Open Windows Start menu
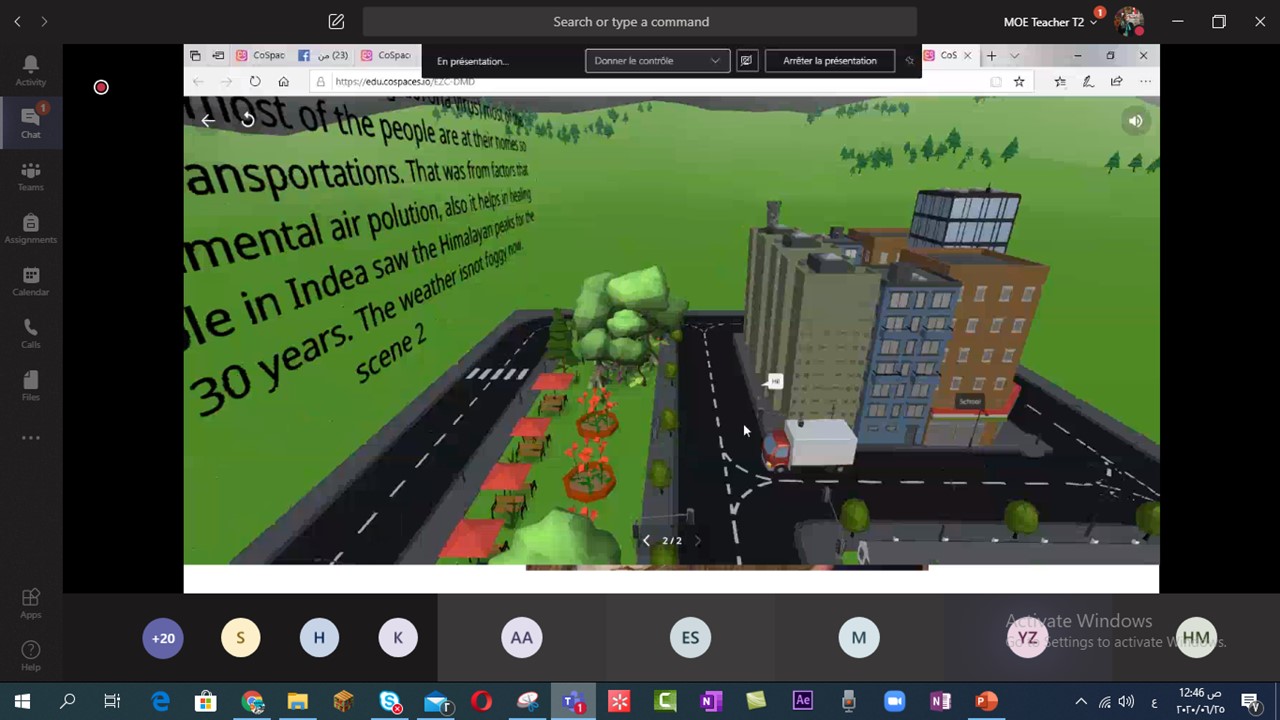This screenshot has width=1280, height=720. pyautogui.click(x=22, y=702)
